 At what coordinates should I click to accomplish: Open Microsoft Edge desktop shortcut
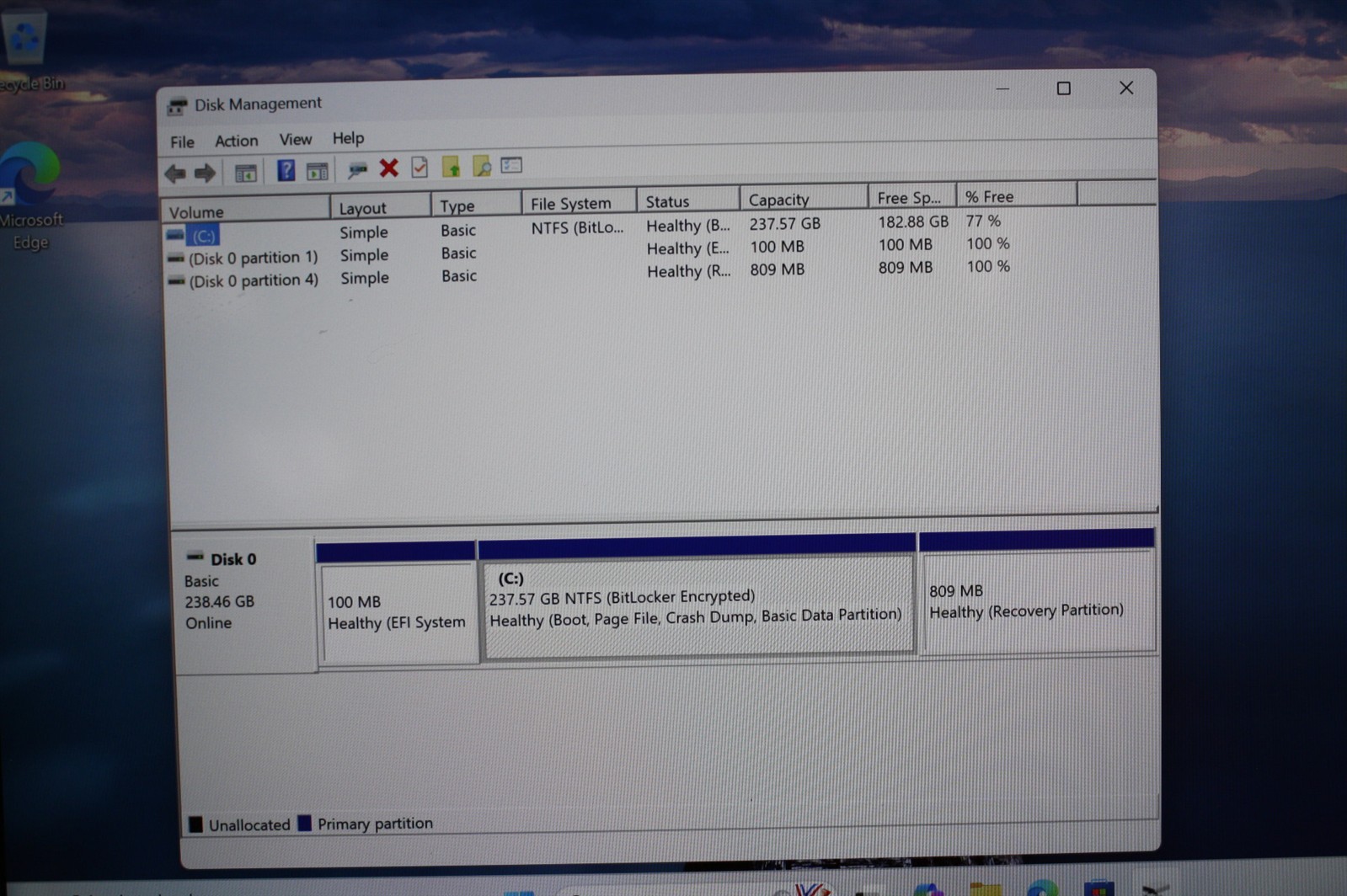click(x=31, y=196)
